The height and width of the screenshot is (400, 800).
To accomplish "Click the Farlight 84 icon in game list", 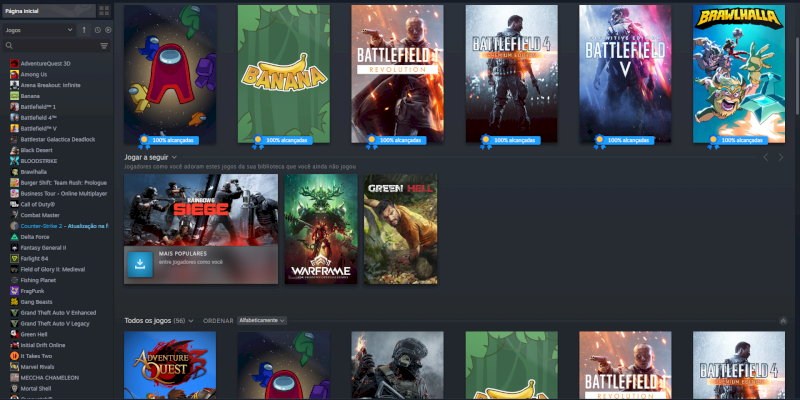I will coord(14,258).
